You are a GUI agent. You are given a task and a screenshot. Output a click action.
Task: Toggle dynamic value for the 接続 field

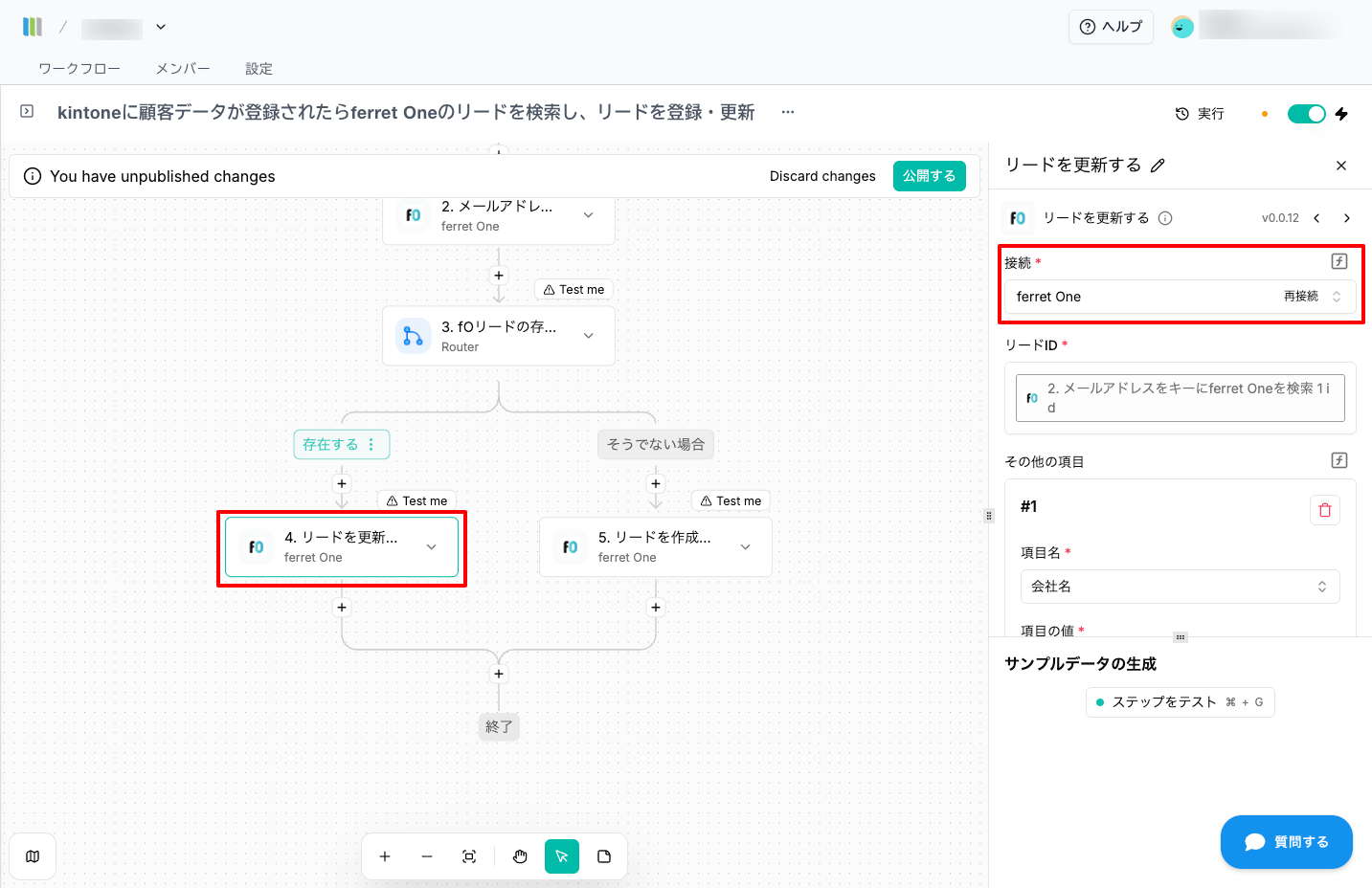(x=1339, y=261)
